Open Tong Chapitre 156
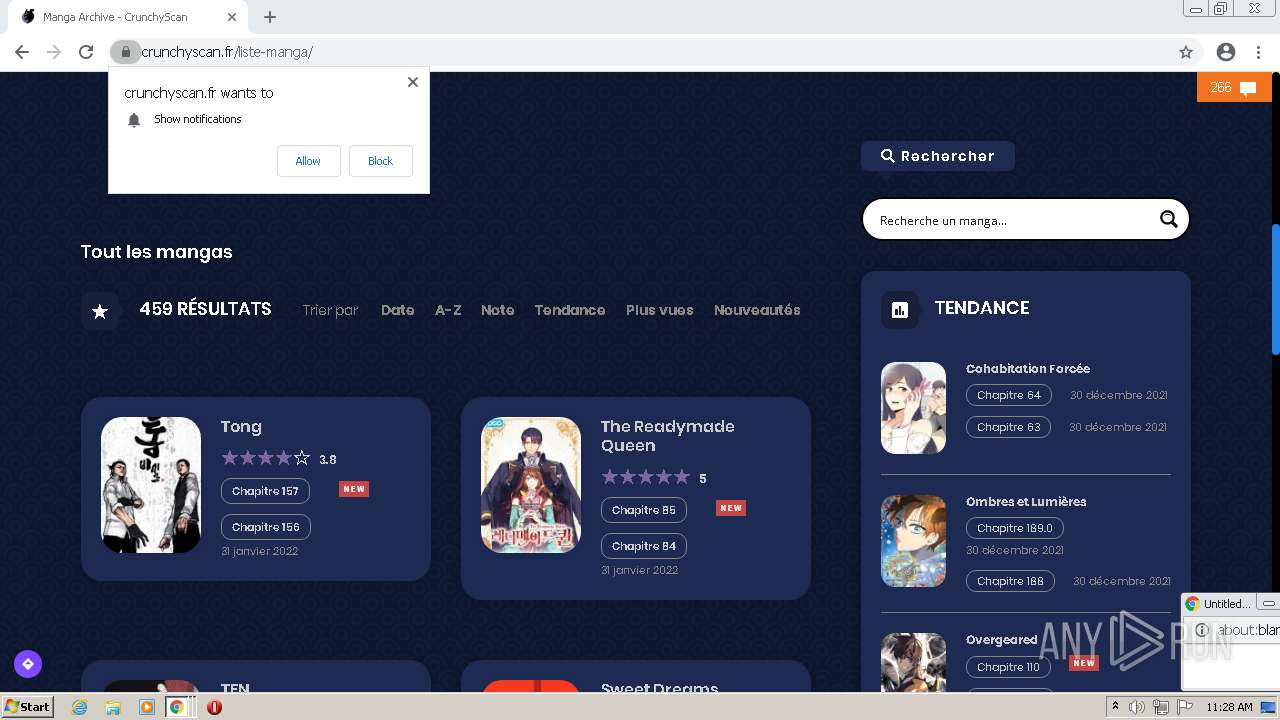1280x720 pixels. (x=266, y=527)
